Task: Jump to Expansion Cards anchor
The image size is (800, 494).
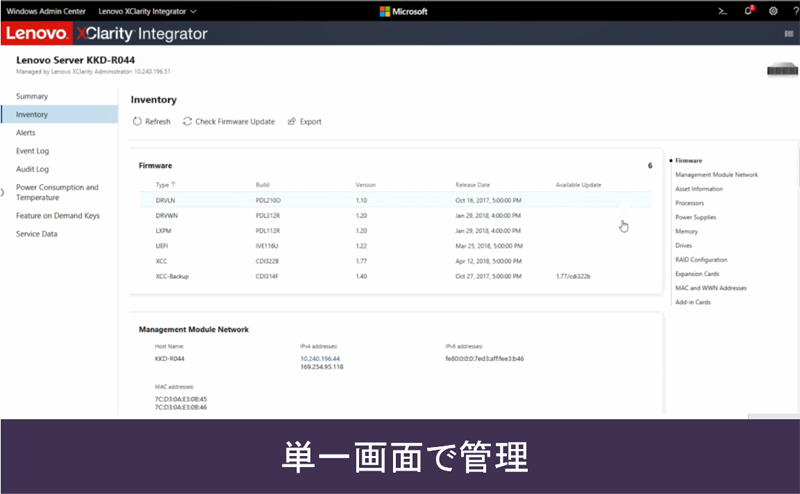Action: point(697,274)
